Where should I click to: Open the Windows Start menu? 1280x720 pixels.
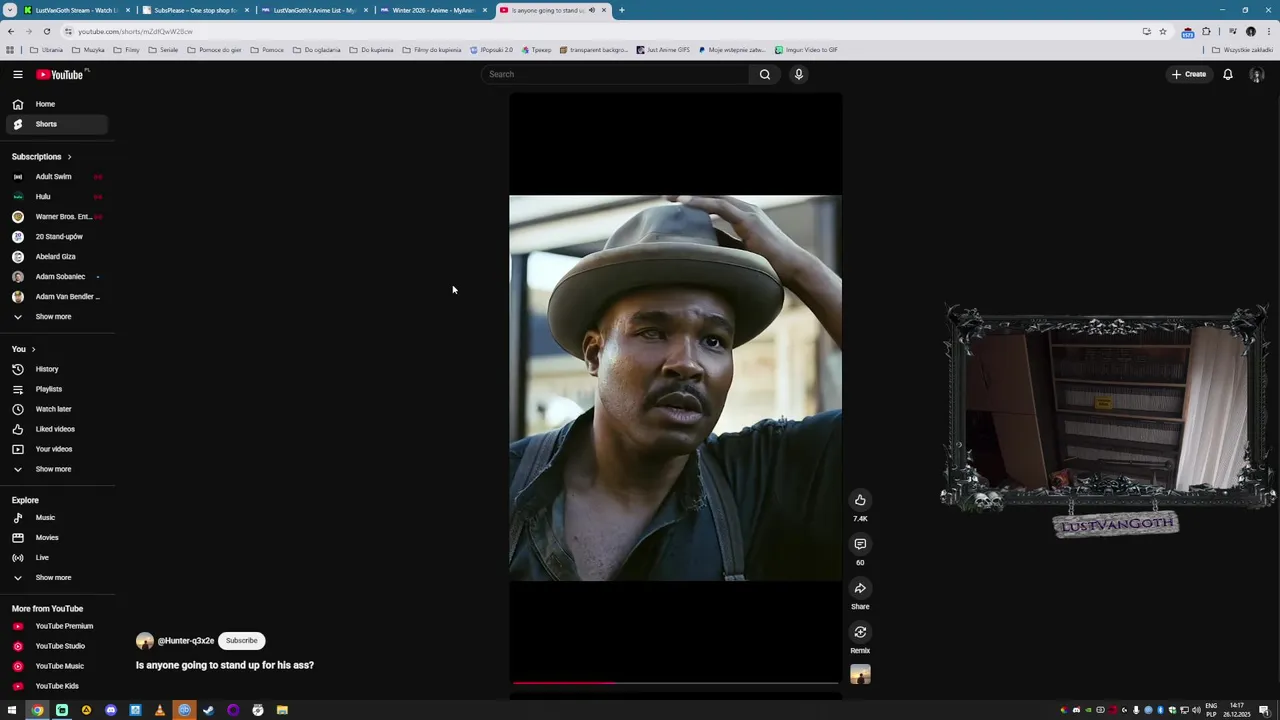click(x=12, y=710)
